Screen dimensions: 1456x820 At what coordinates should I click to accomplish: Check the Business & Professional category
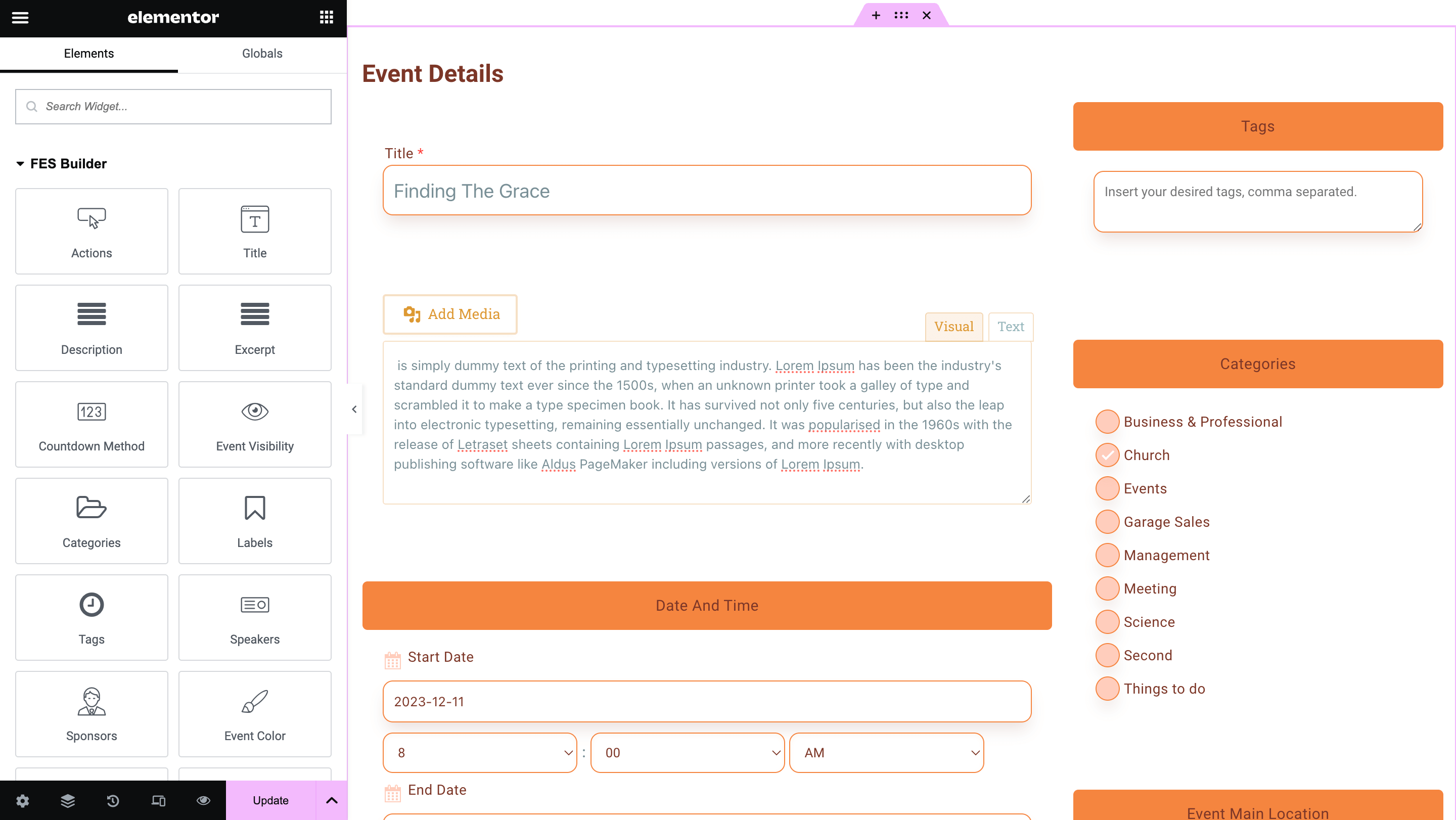coord(1107,422)
